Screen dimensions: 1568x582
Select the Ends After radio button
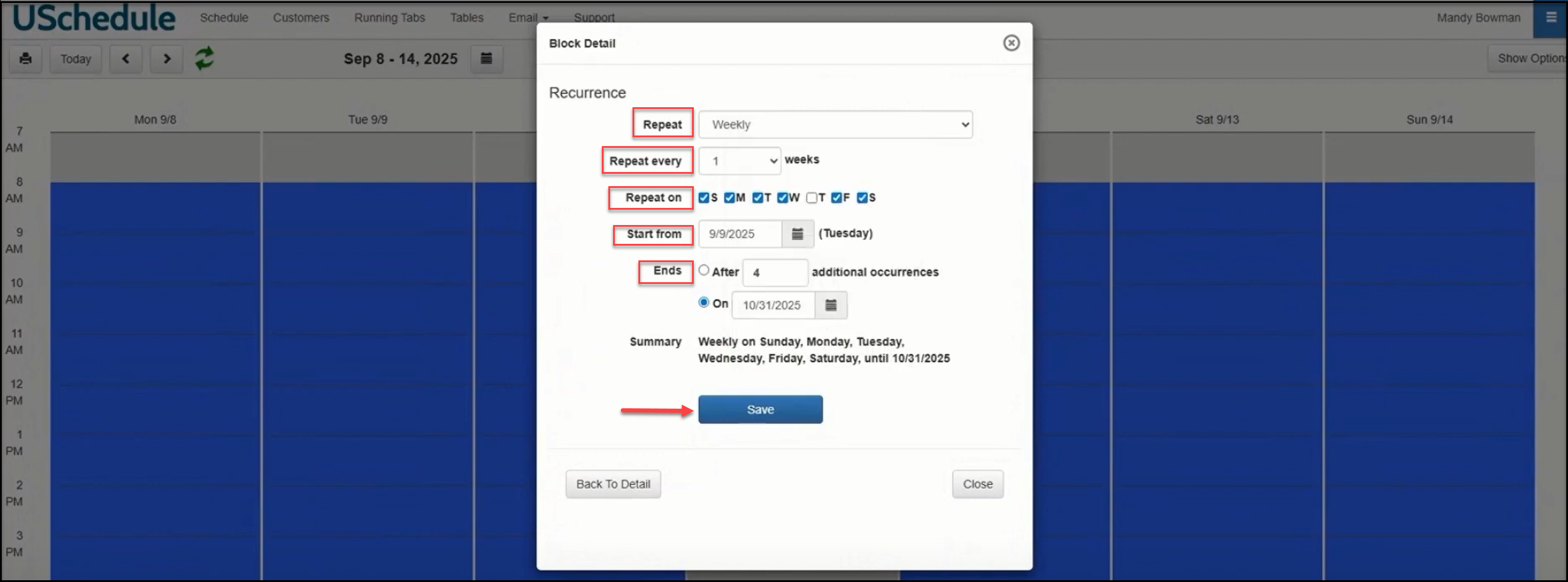point(704,270)
